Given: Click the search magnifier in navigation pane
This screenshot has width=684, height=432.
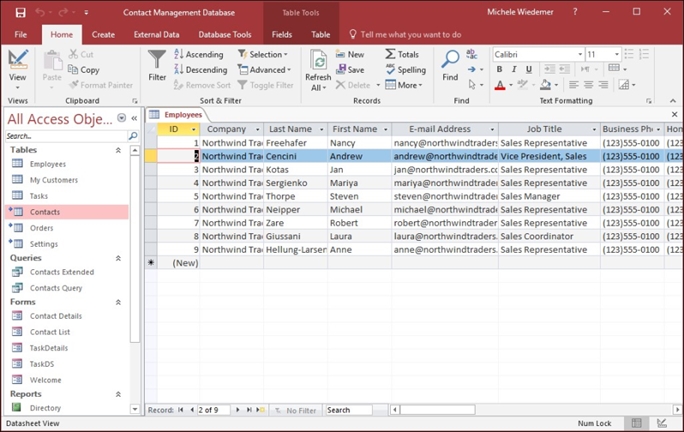Looking at the screenshot, I should (133, 136).
